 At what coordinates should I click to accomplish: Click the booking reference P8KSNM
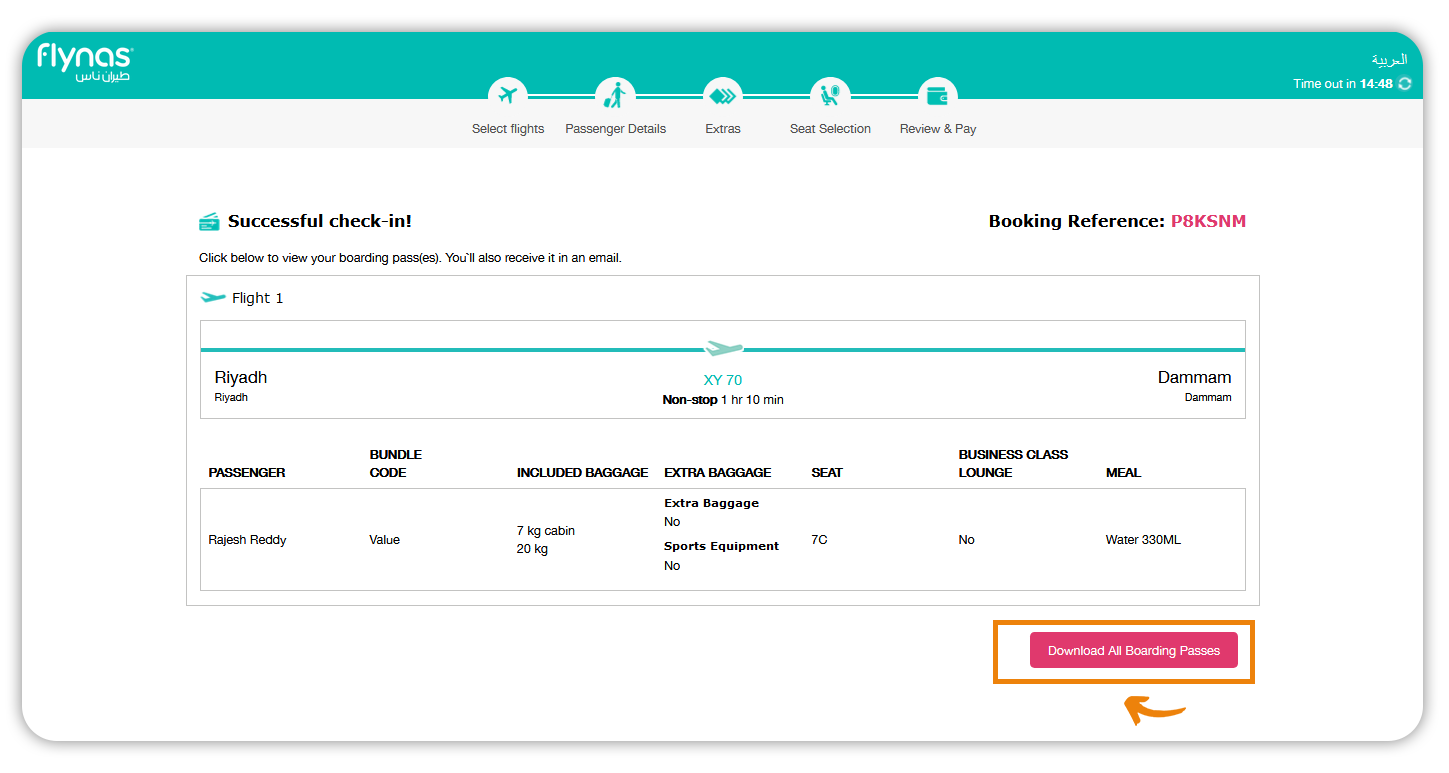[1208, 220]
